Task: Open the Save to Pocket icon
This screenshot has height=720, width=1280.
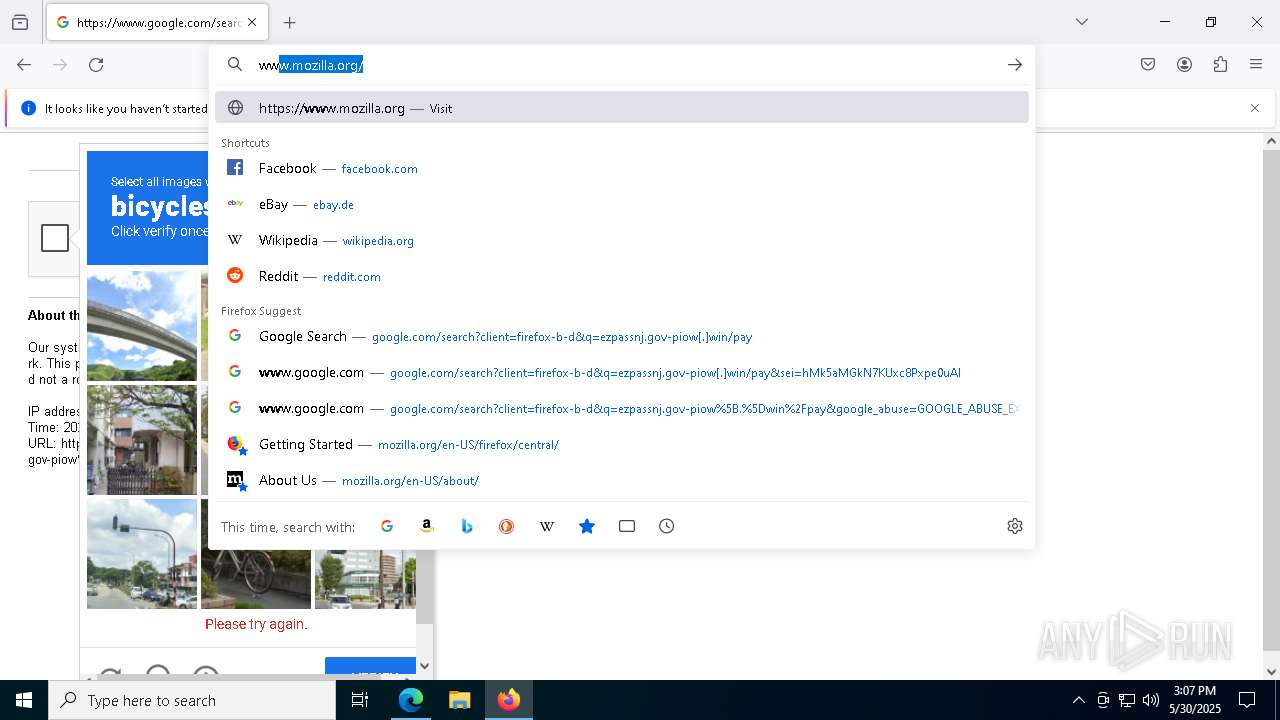Action: (x=1148, y=65)
